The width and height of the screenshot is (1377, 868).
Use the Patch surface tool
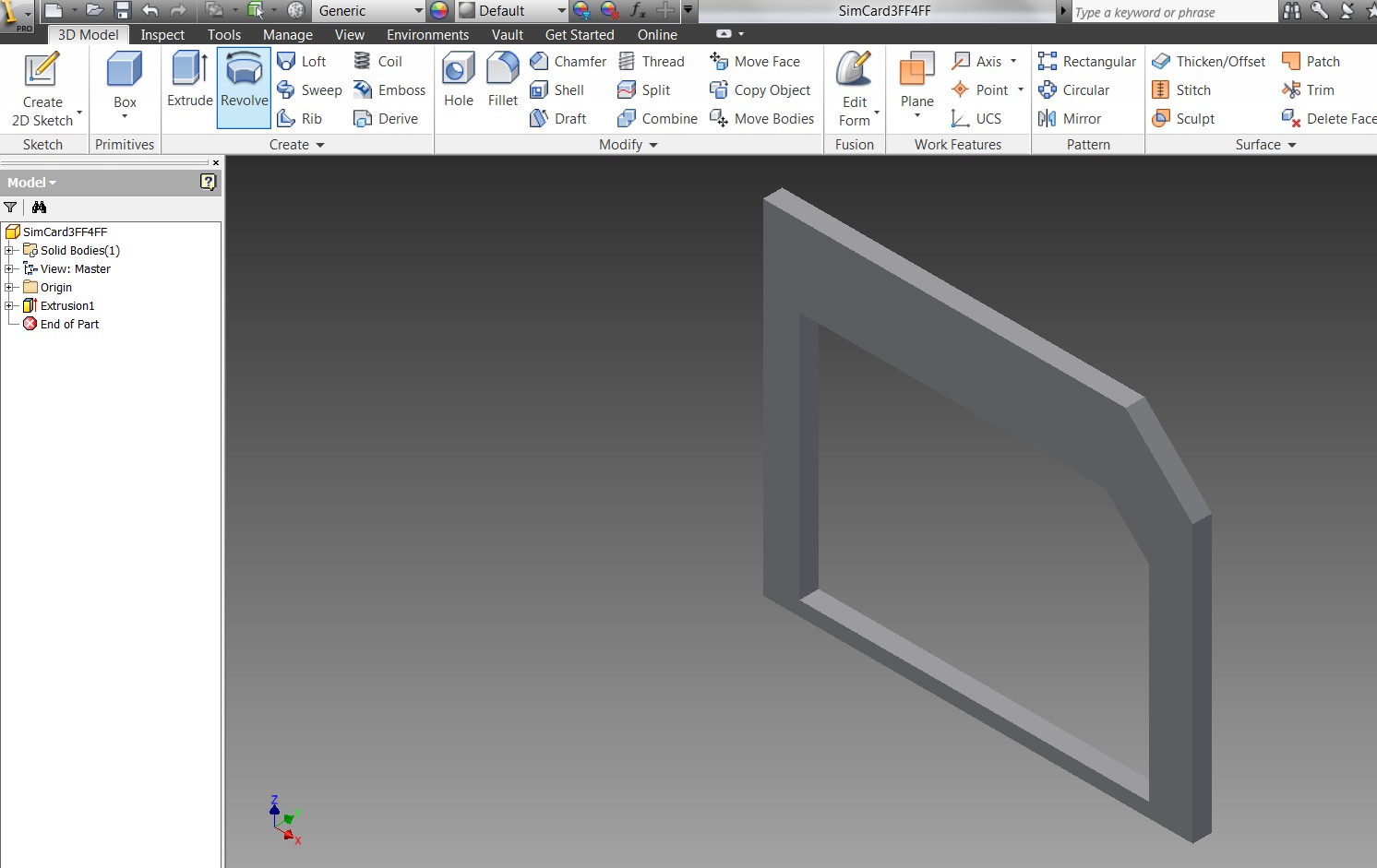pyautogui.click(x=1311, y=62)
